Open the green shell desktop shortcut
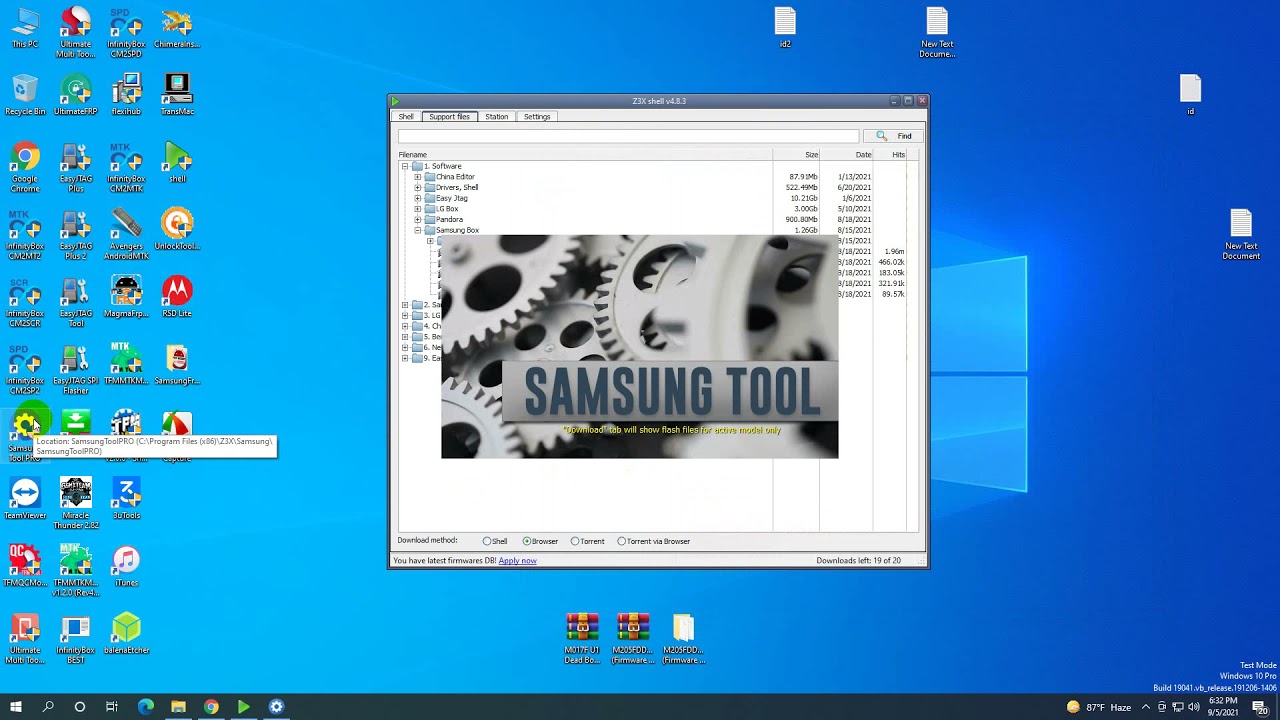1280x720 pixels. click(177, 162)
